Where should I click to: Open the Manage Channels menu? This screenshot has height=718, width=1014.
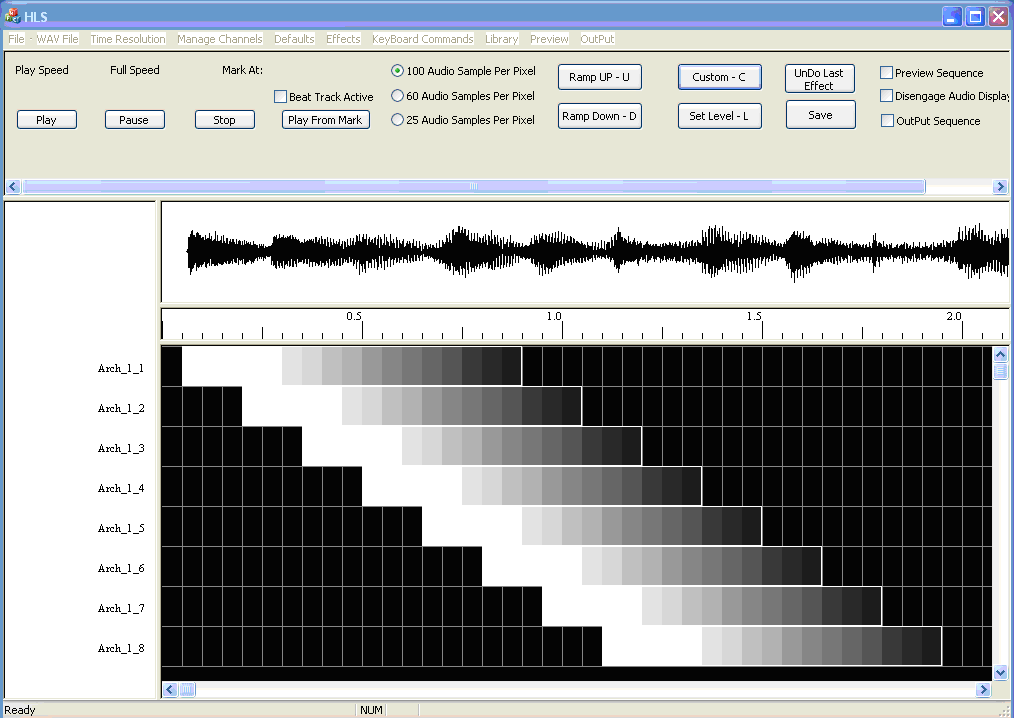[220, 39]
